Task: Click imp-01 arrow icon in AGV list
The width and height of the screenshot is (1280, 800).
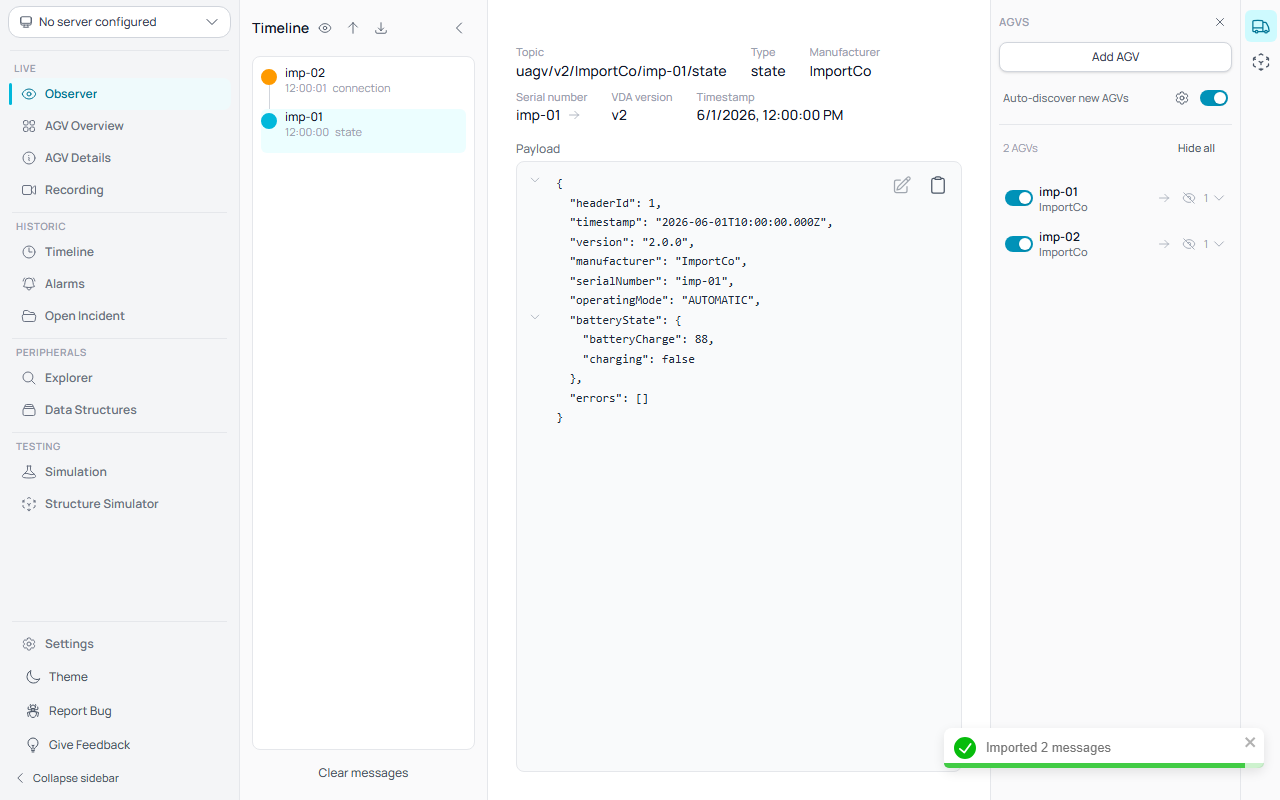Action: click(1164, 198)
